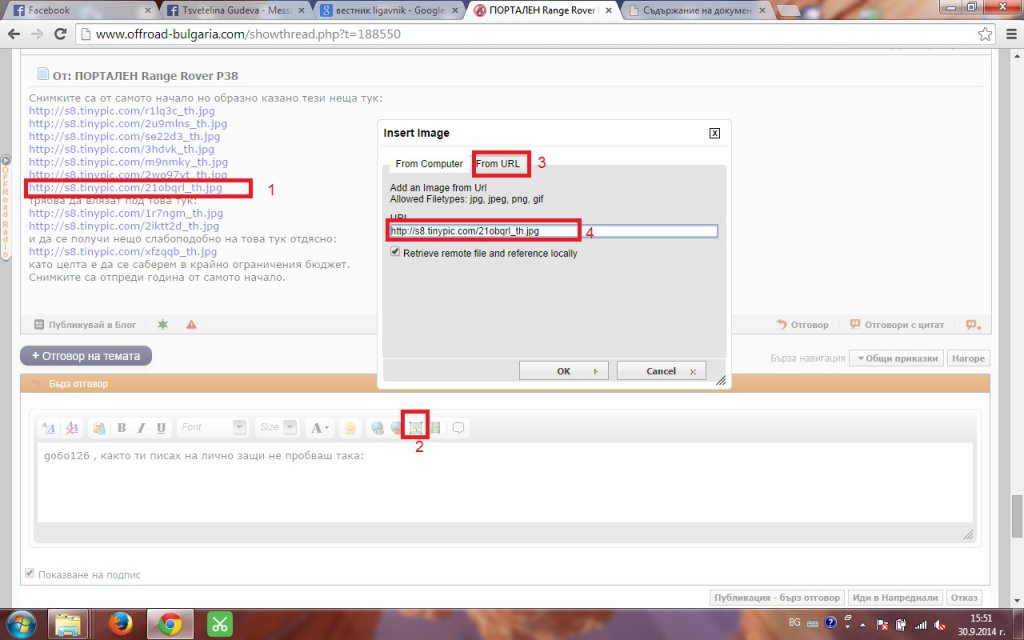The width and height of the screenshot is (1024, 640).
Task: Click Отговори с цитат
Action: [897, 325]
